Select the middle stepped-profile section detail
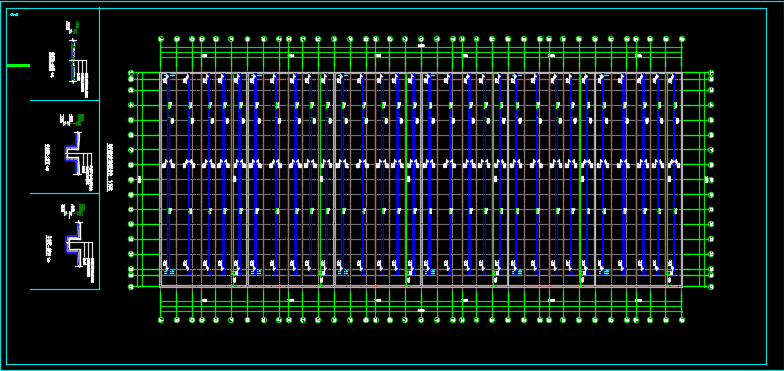The image size is (784, 371). [x=70, y=152]
